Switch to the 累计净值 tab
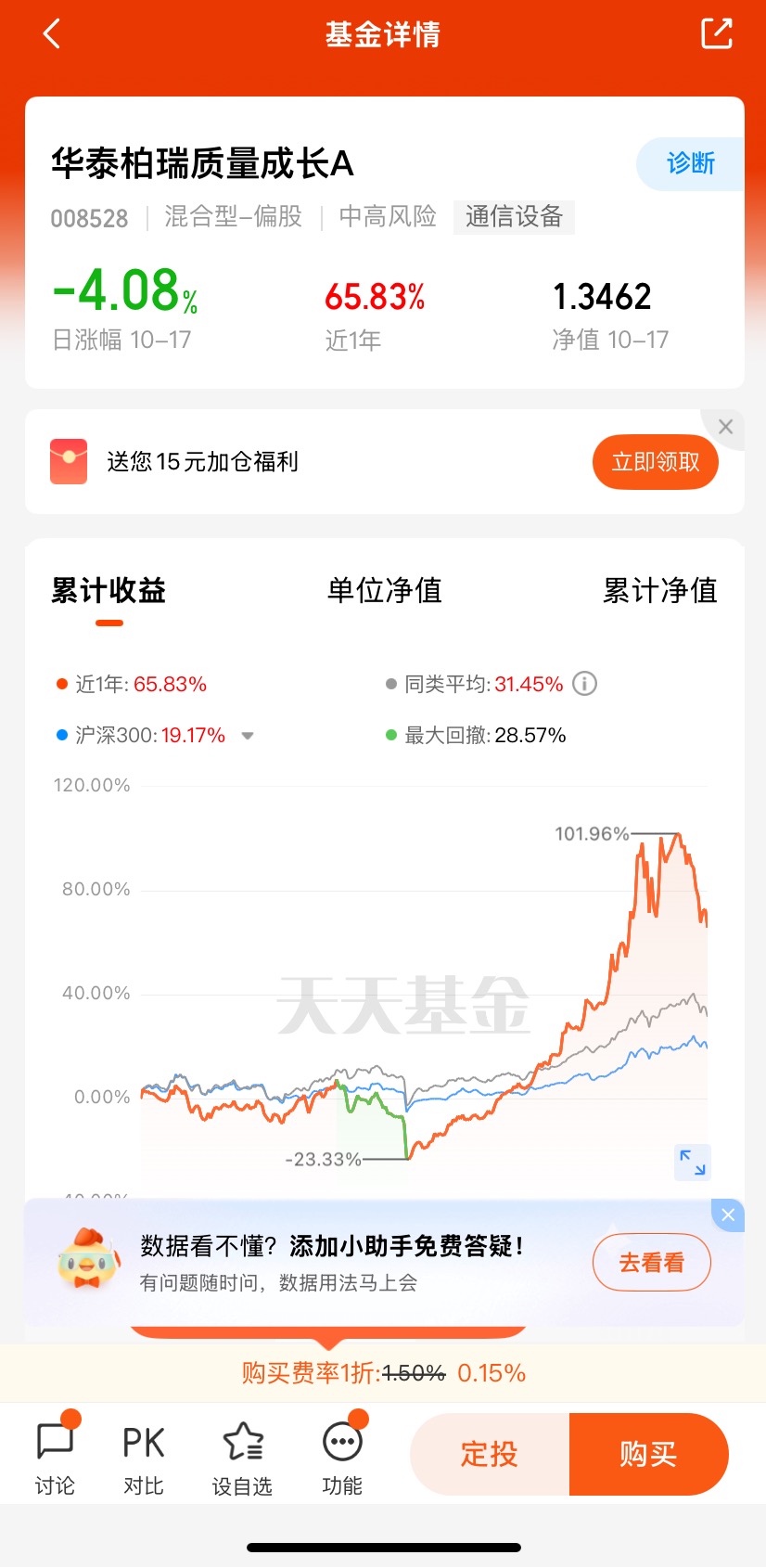The image size is (766, 1568). tap(659, 590)
